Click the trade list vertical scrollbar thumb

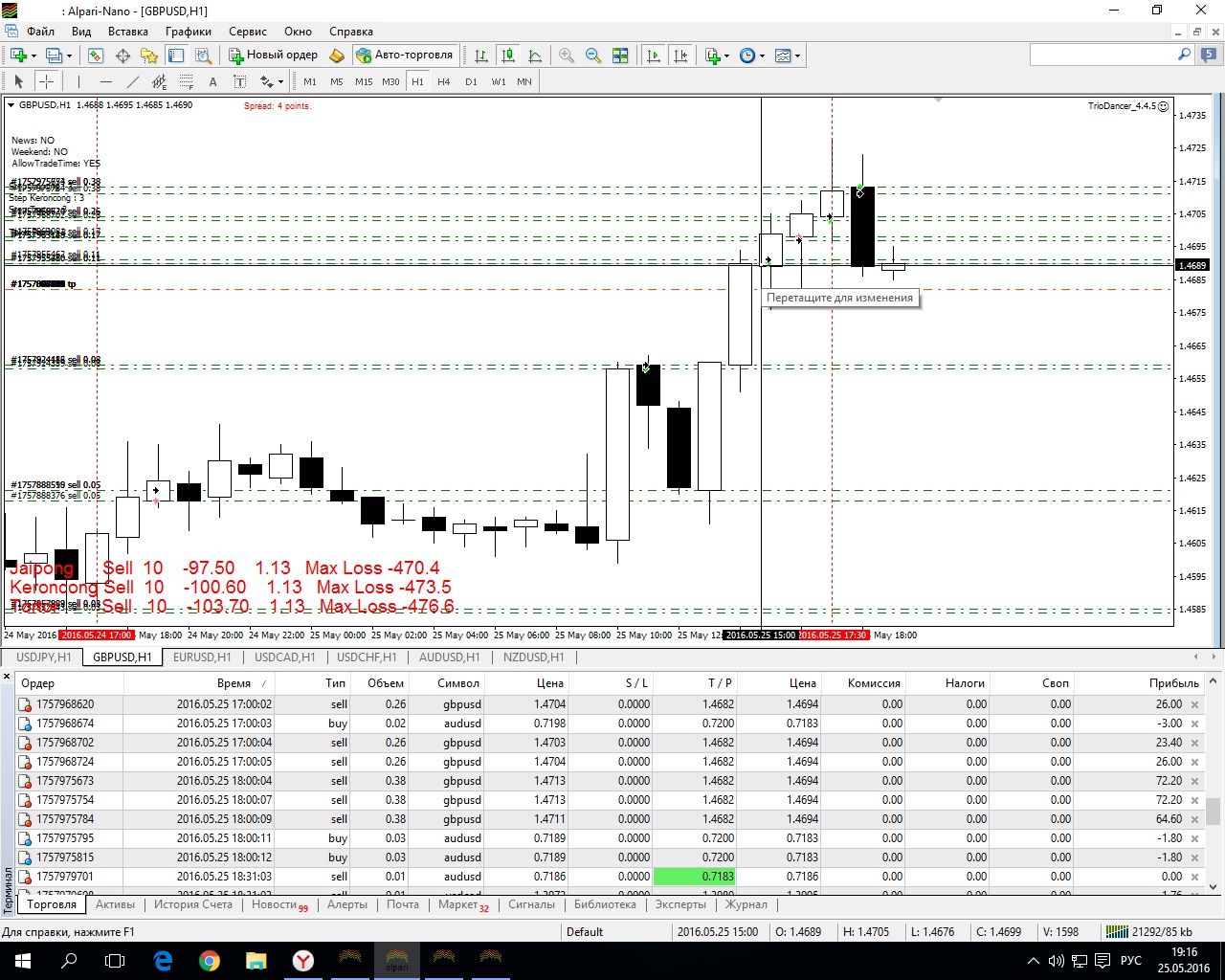pos(1213,811)
